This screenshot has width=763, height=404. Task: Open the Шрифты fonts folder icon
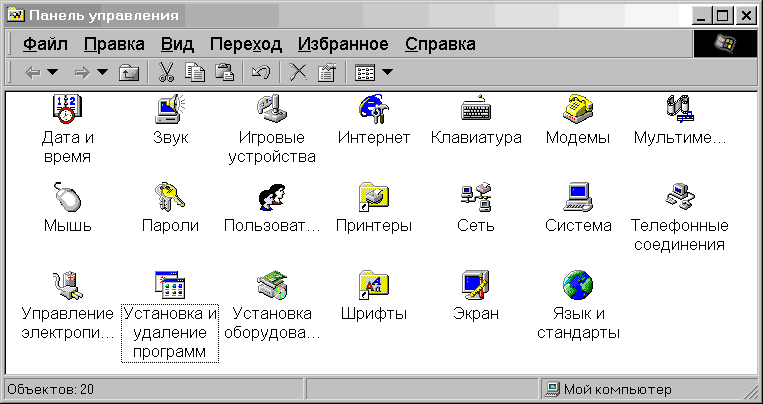pos(374,285)
